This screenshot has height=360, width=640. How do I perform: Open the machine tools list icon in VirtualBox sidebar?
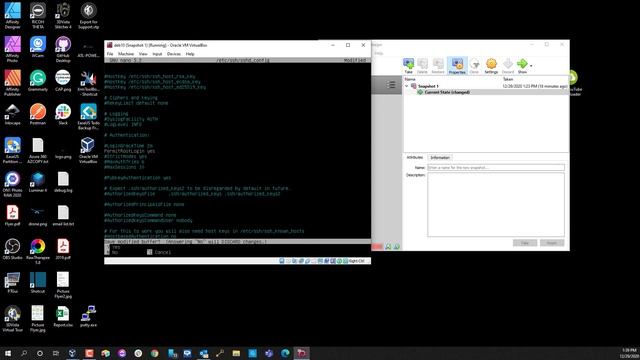391,84
